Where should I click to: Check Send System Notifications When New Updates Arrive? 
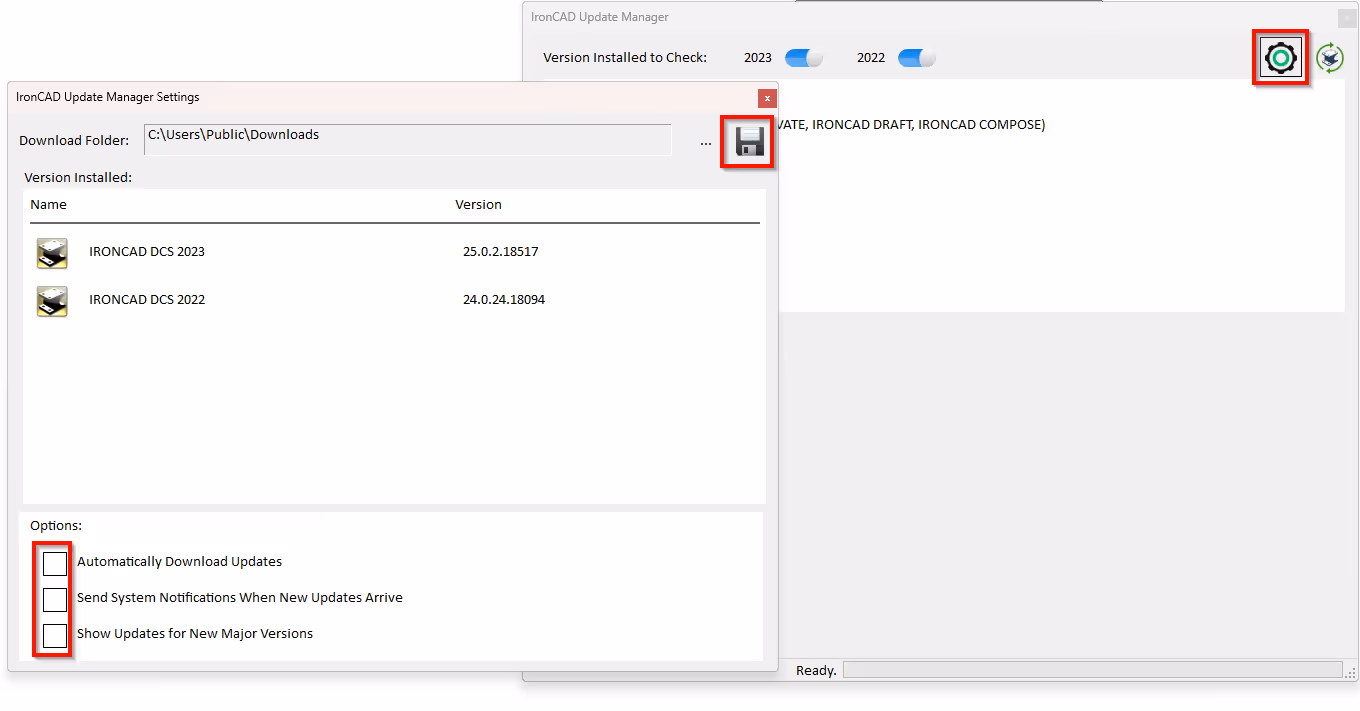click(x=55, y=599)
